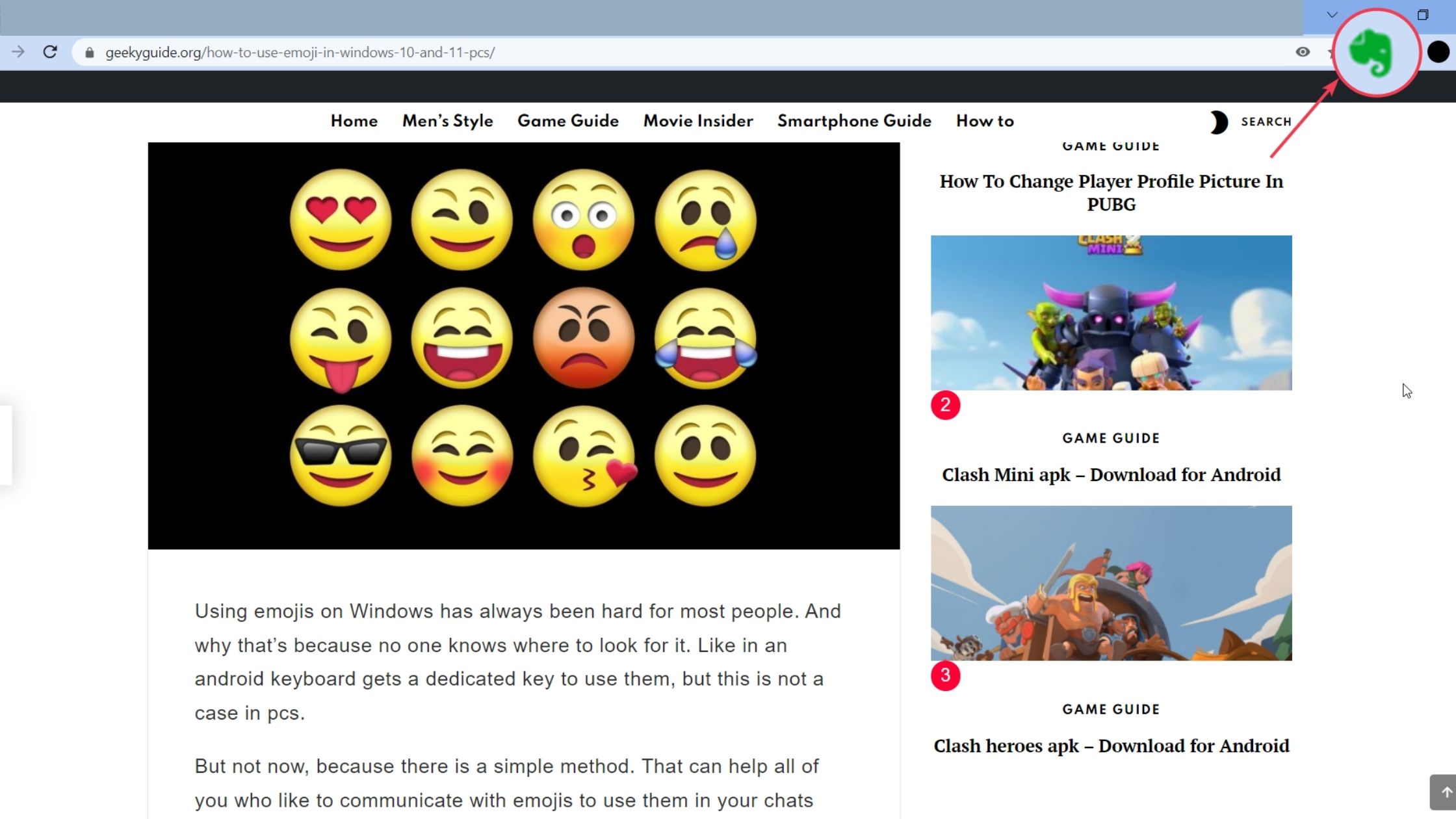This screenshot has height=819, width=1456.
Task: Open the Movie Insider menu item
Action: pos(698,121)
